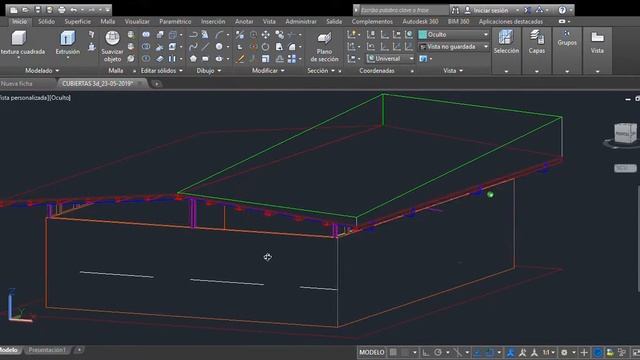640x360 pixels.
Task: Open the Vista no guardada dropdown
Action: pyautogui.click(x=453, y=47)
